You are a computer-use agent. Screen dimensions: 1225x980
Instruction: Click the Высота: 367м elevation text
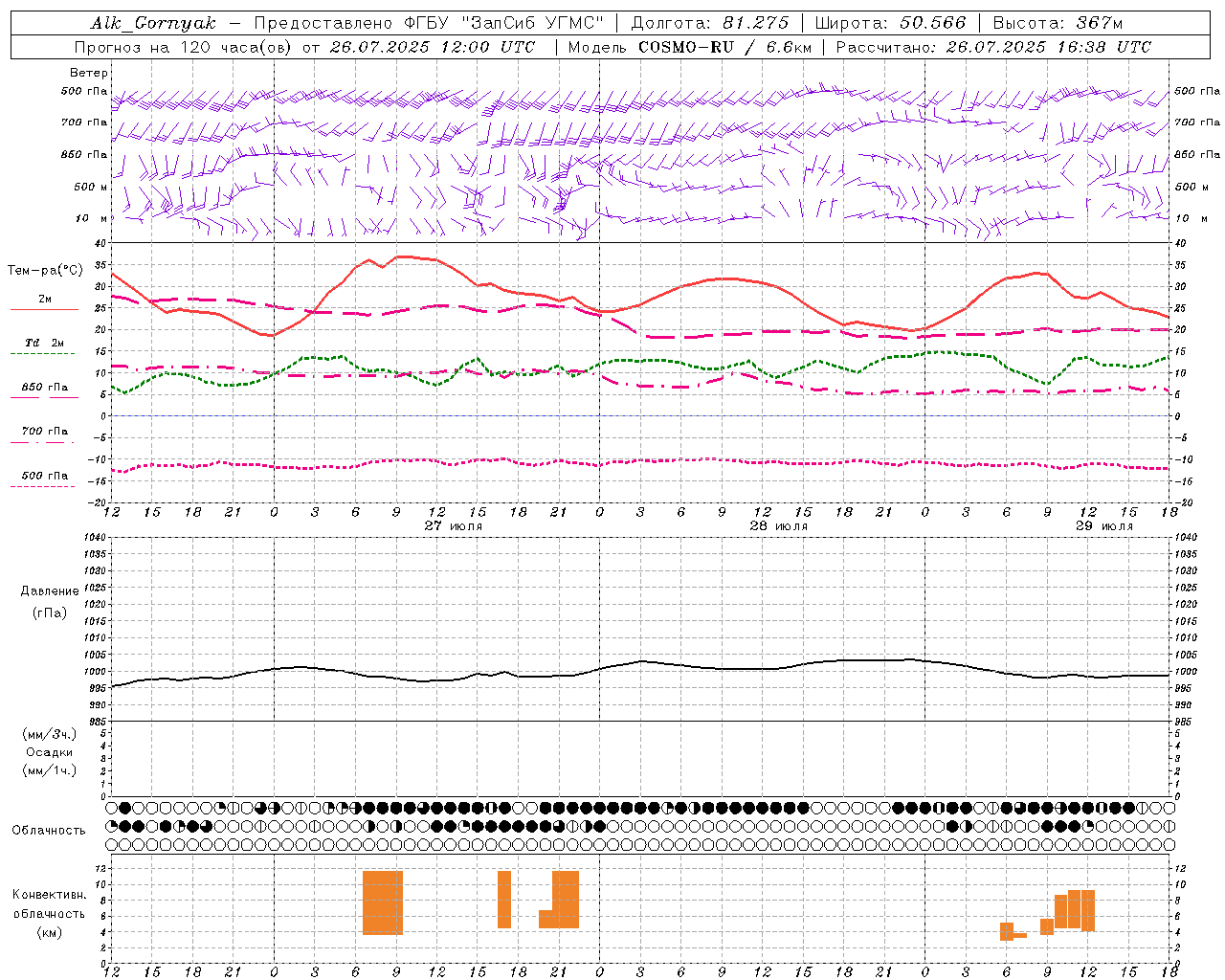(x=1058, y=23)
